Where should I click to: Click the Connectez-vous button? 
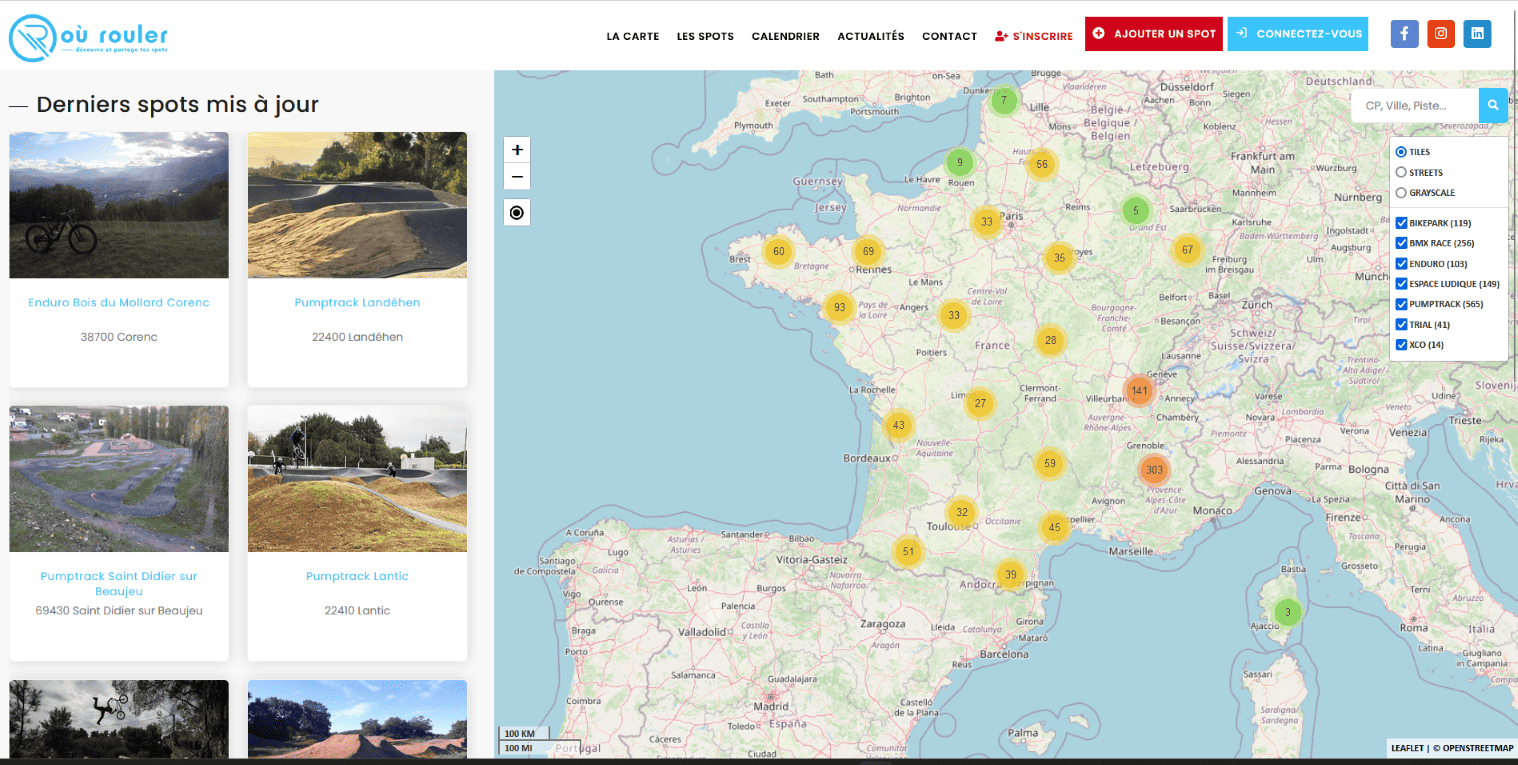(x=1297, y=34)
